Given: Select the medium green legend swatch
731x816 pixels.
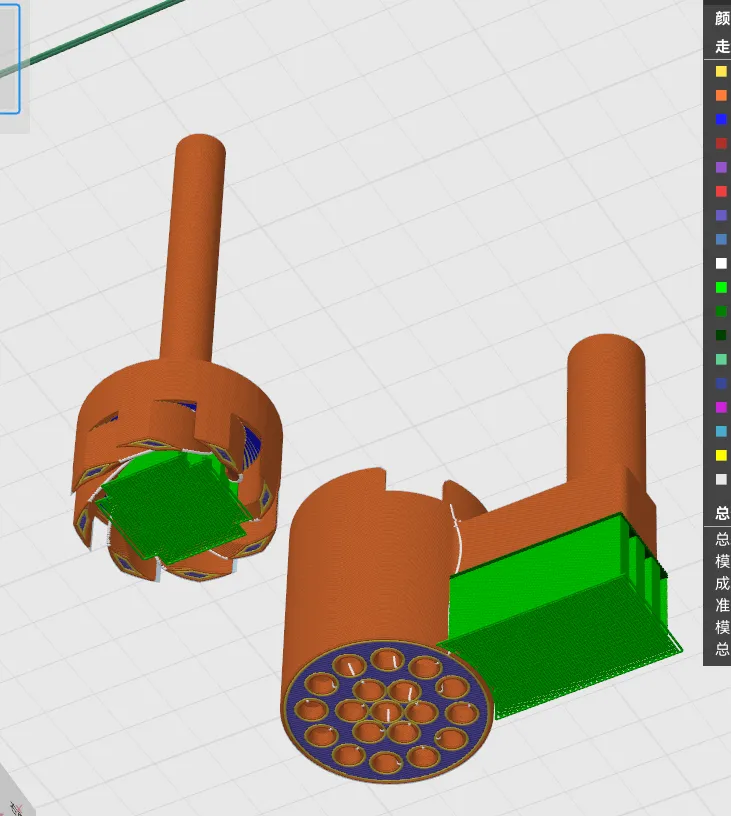Looking at the screenshot, I should click(x=721, y=311).
